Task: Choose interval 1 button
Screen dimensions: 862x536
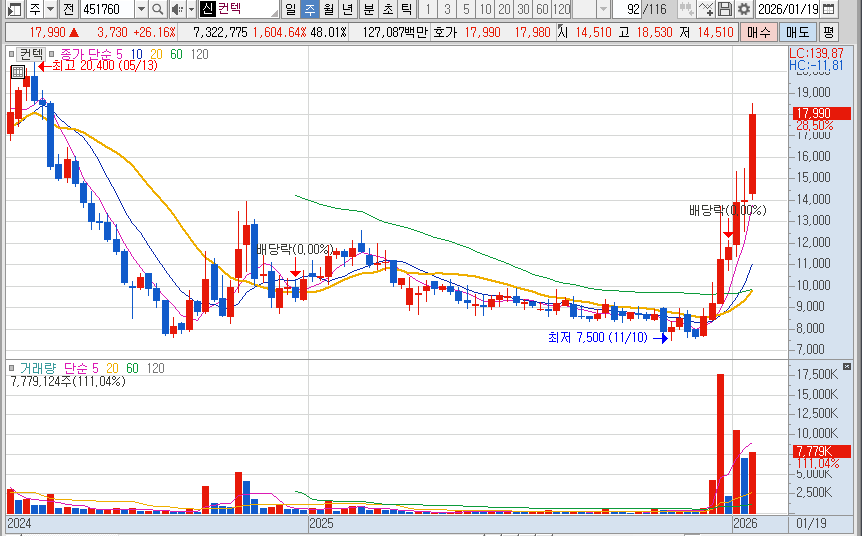Action: coord(428,9)
